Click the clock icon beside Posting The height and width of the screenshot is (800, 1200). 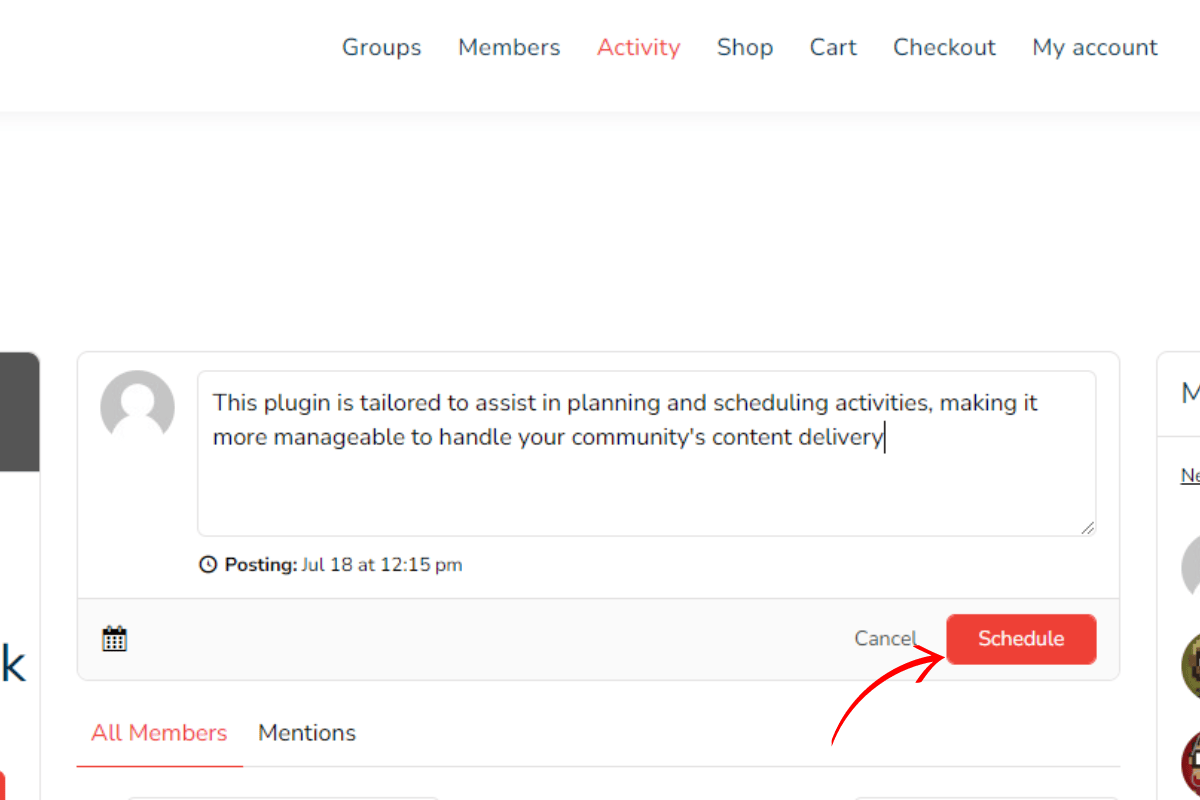[x=208, y=565]
